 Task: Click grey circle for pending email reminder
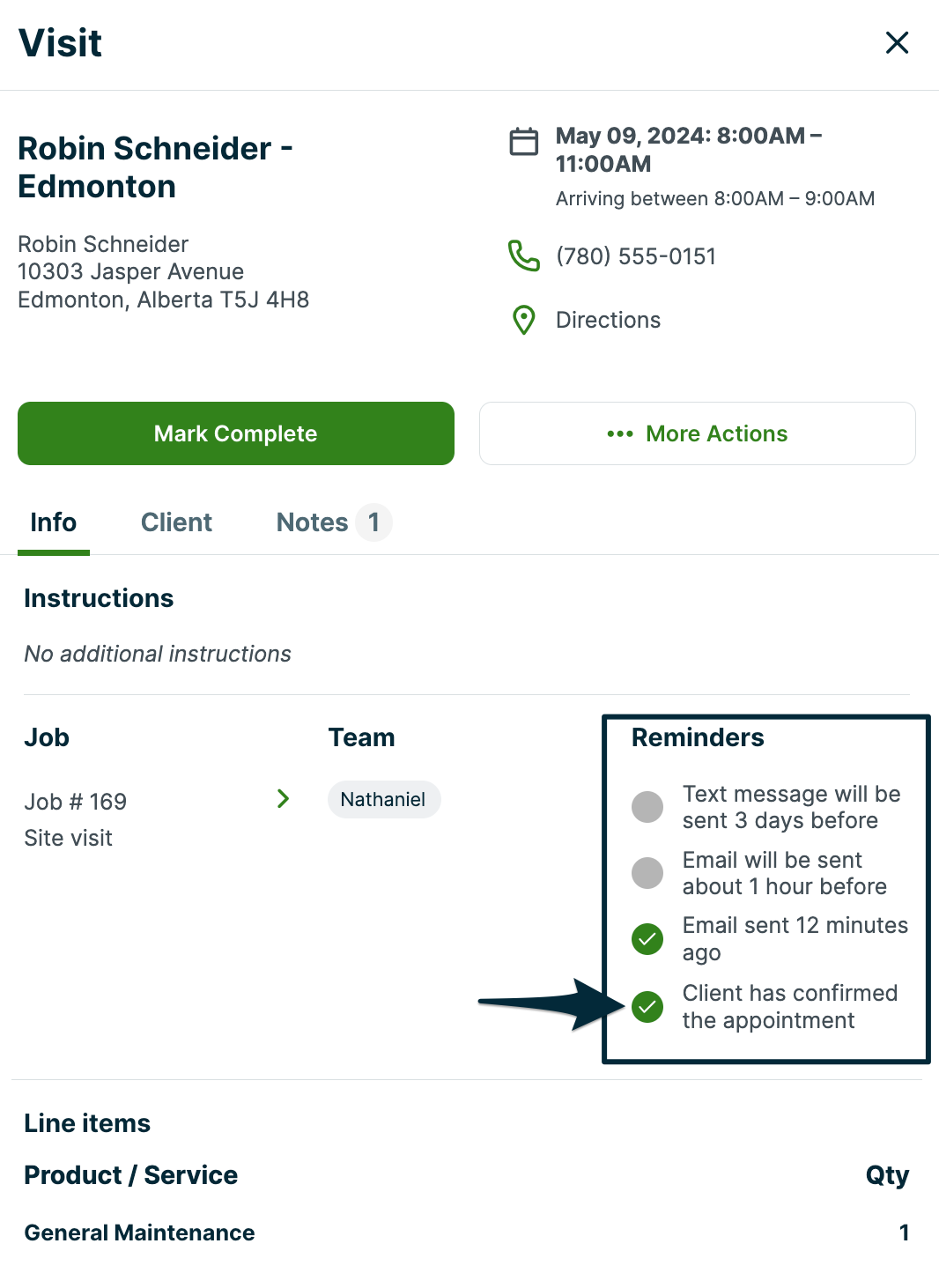[x=647, y=873]
